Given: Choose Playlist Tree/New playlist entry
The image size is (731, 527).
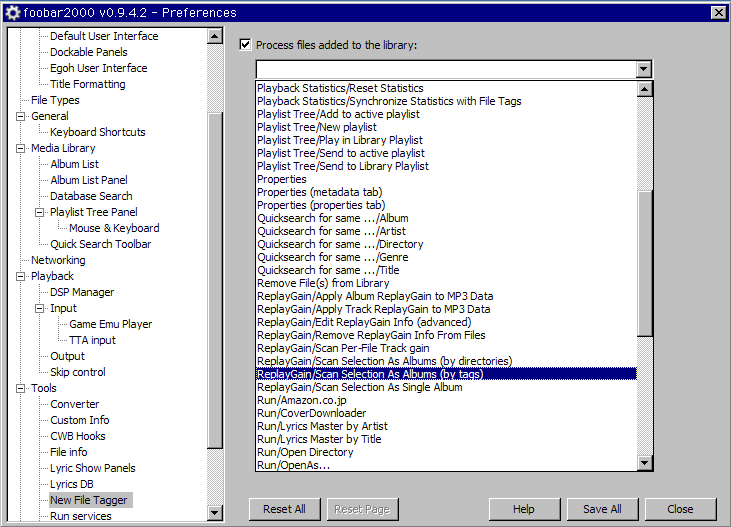Looking at the screenshot, I should pos(446,127).
